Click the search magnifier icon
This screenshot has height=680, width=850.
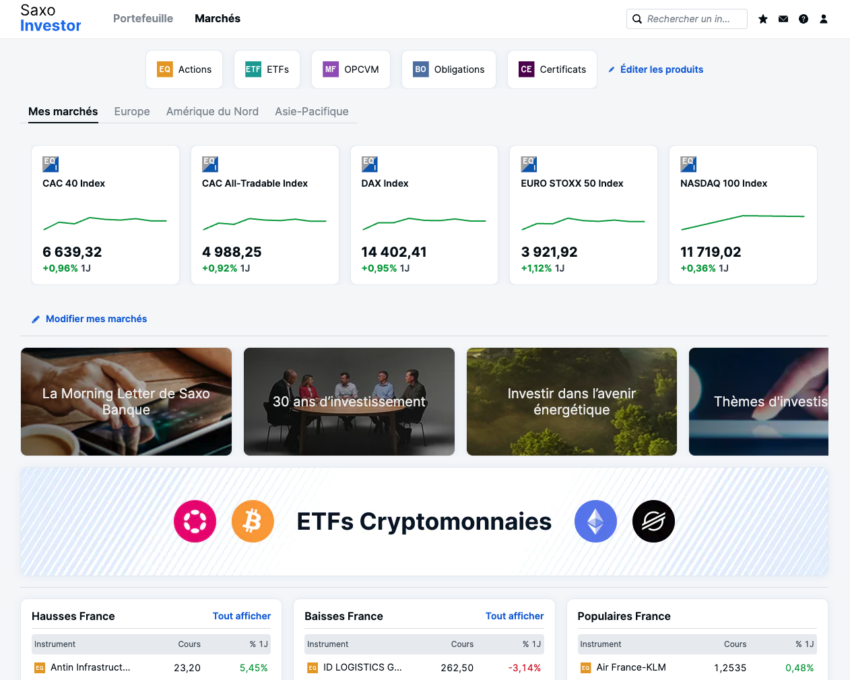(x=636, y=18)
